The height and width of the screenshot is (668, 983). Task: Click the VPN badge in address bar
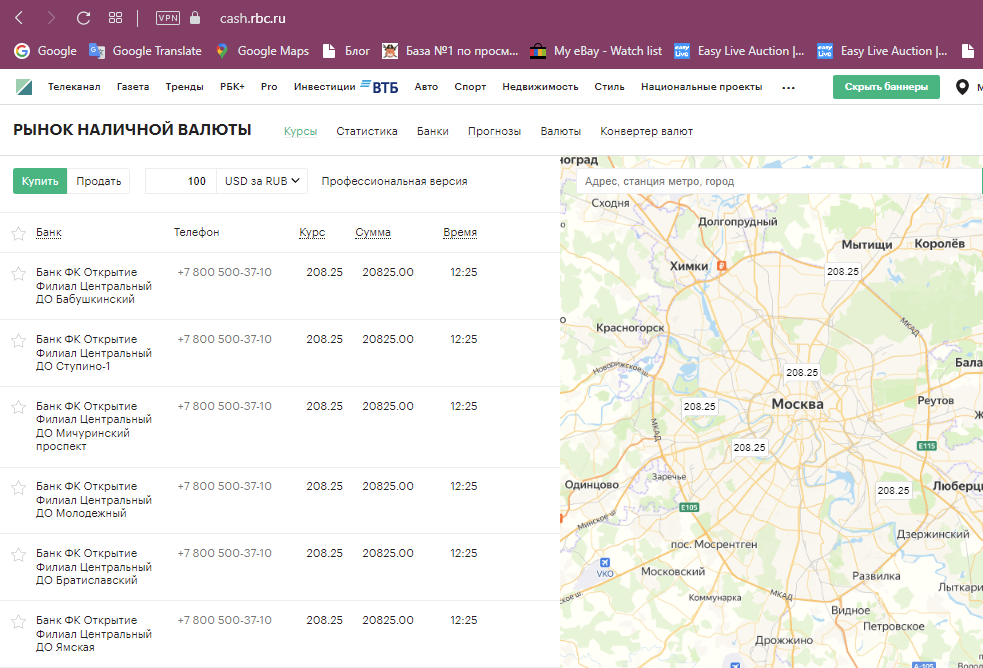tap(168, 18)
